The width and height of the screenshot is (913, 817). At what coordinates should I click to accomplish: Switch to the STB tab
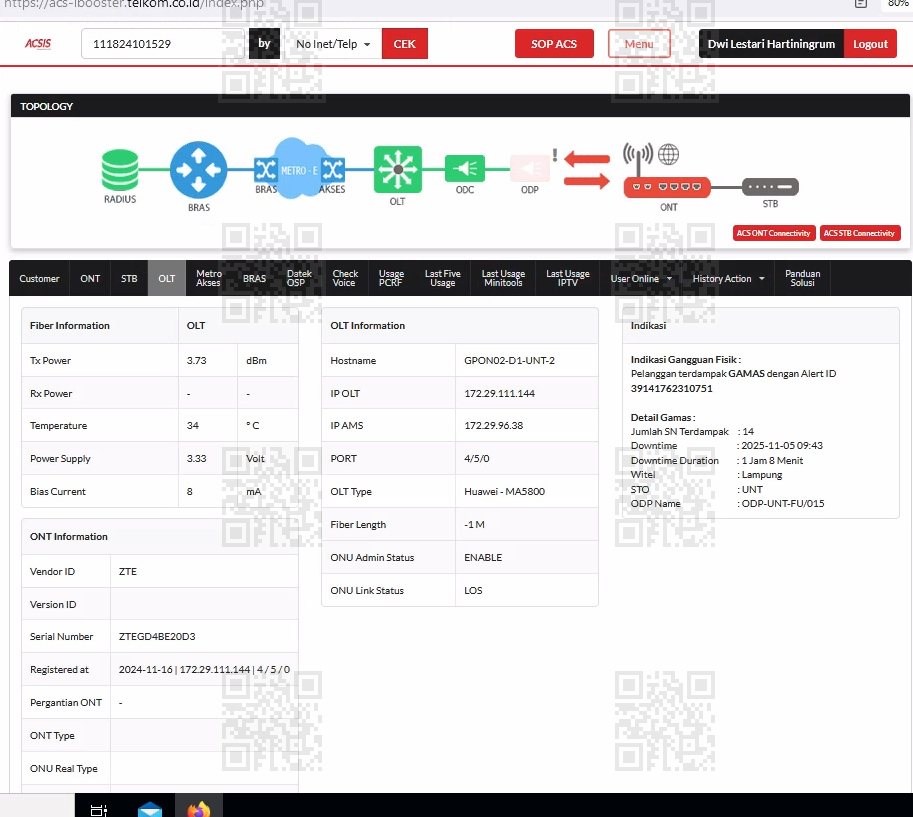coord(129,278)
